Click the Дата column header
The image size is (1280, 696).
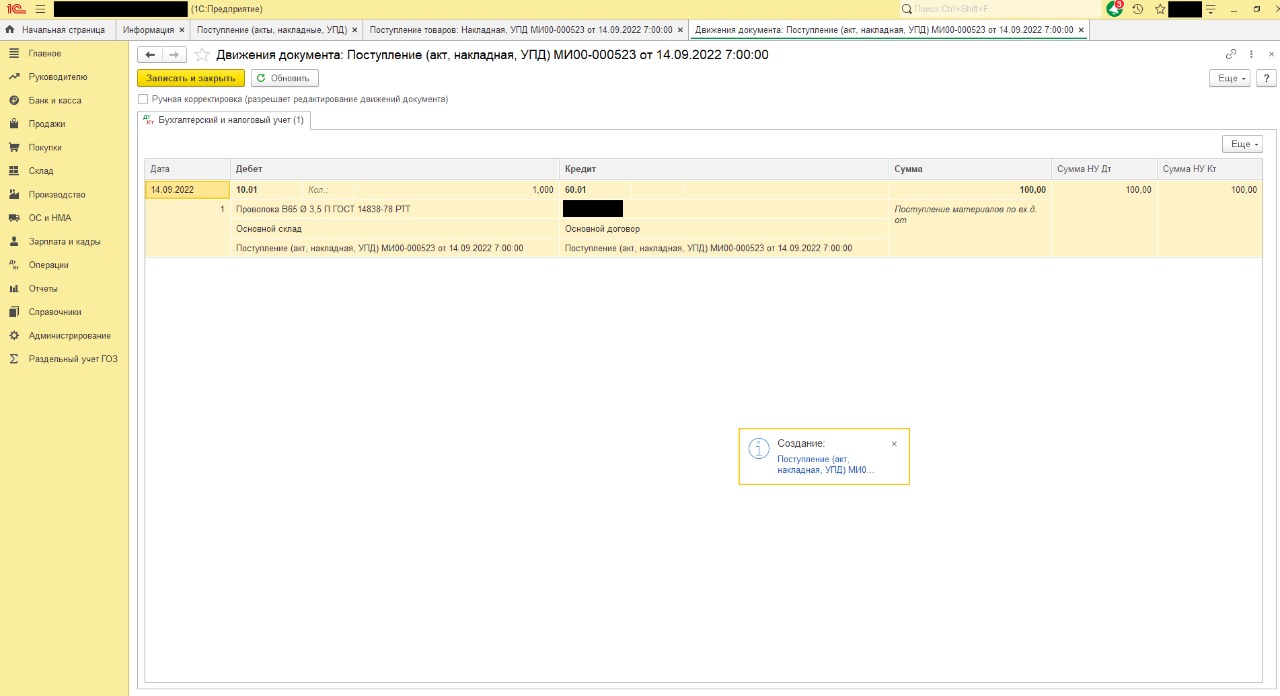pos(188,169)
